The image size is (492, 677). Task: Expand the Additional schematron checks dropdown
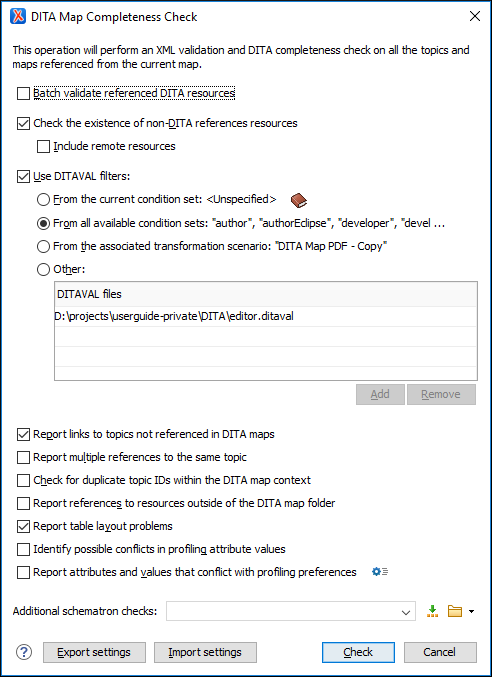pos(406,612)
